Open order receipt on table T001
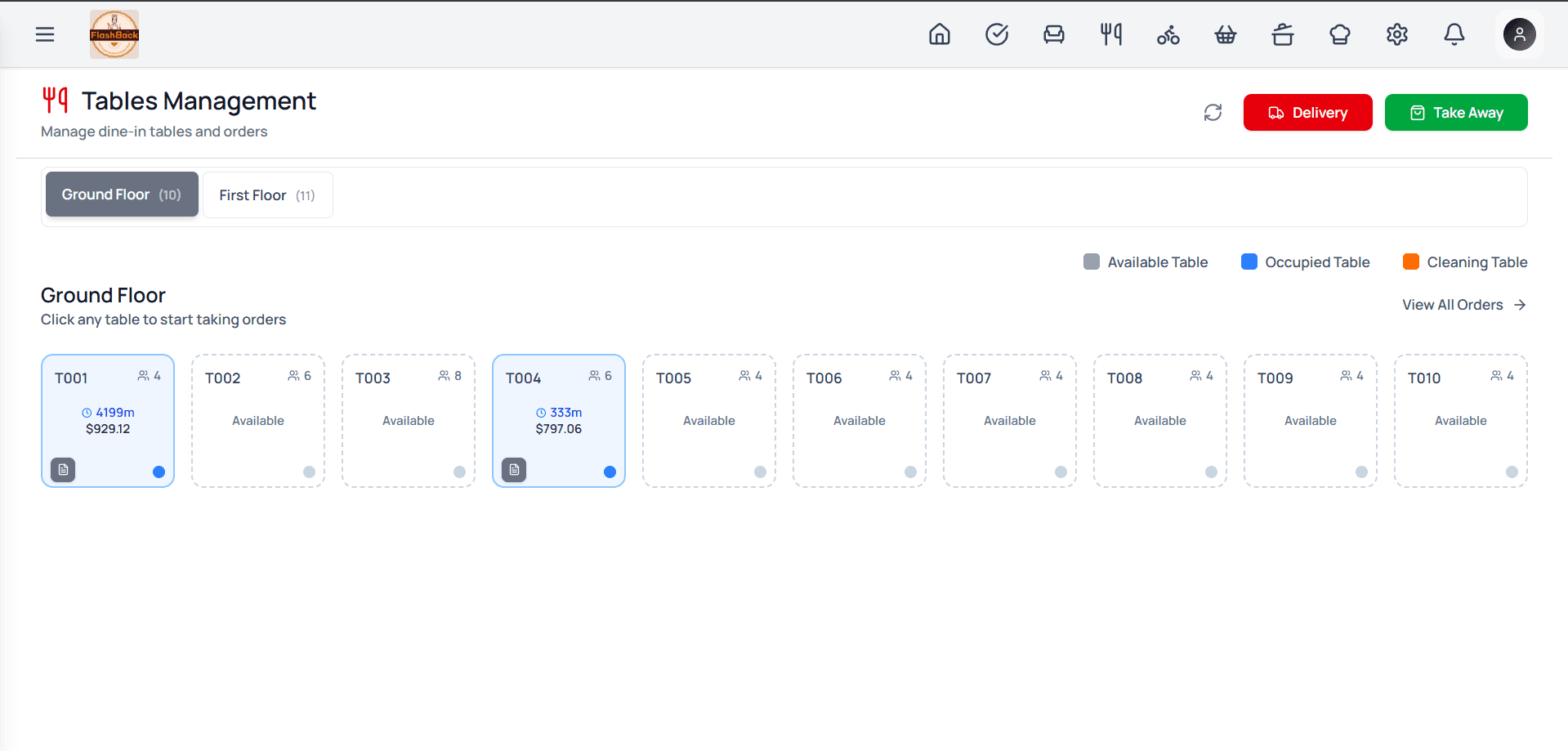Viewport: 1568px width, 751px height. pos(63,470)
